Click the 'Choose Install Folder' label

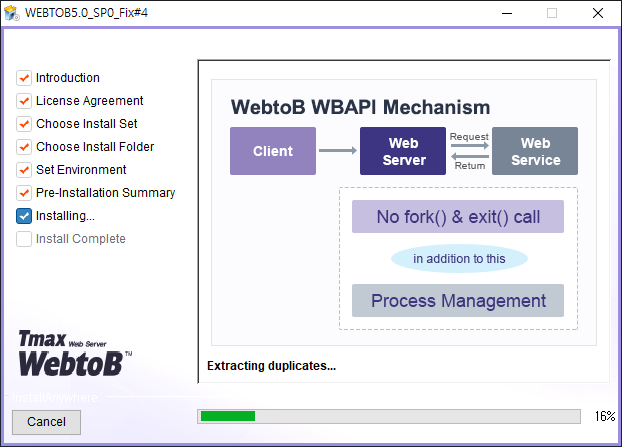(95, 147)
